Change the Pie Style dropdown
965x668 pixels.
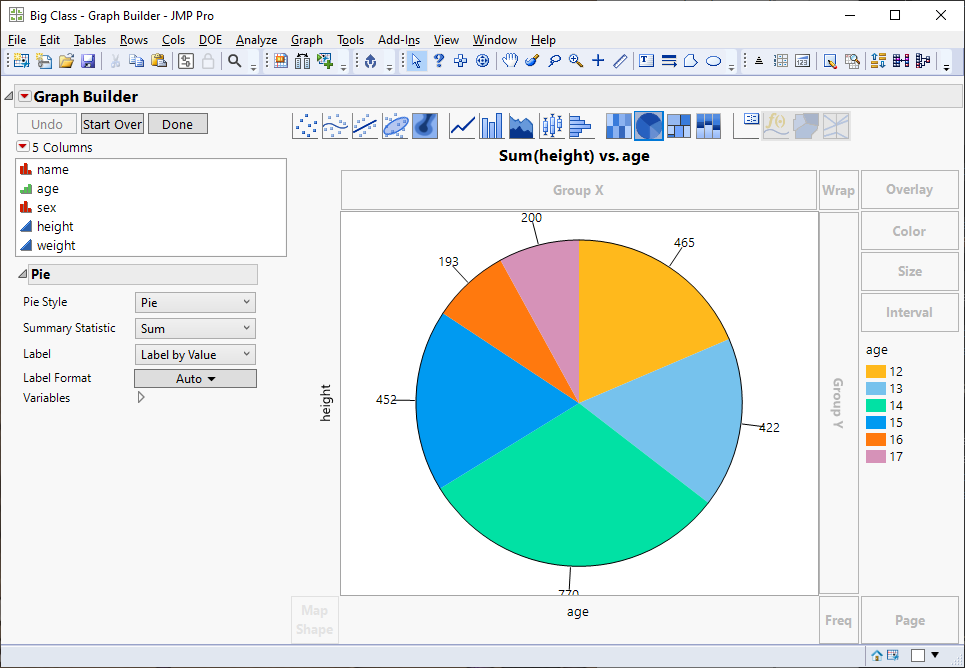coord(195,302)
